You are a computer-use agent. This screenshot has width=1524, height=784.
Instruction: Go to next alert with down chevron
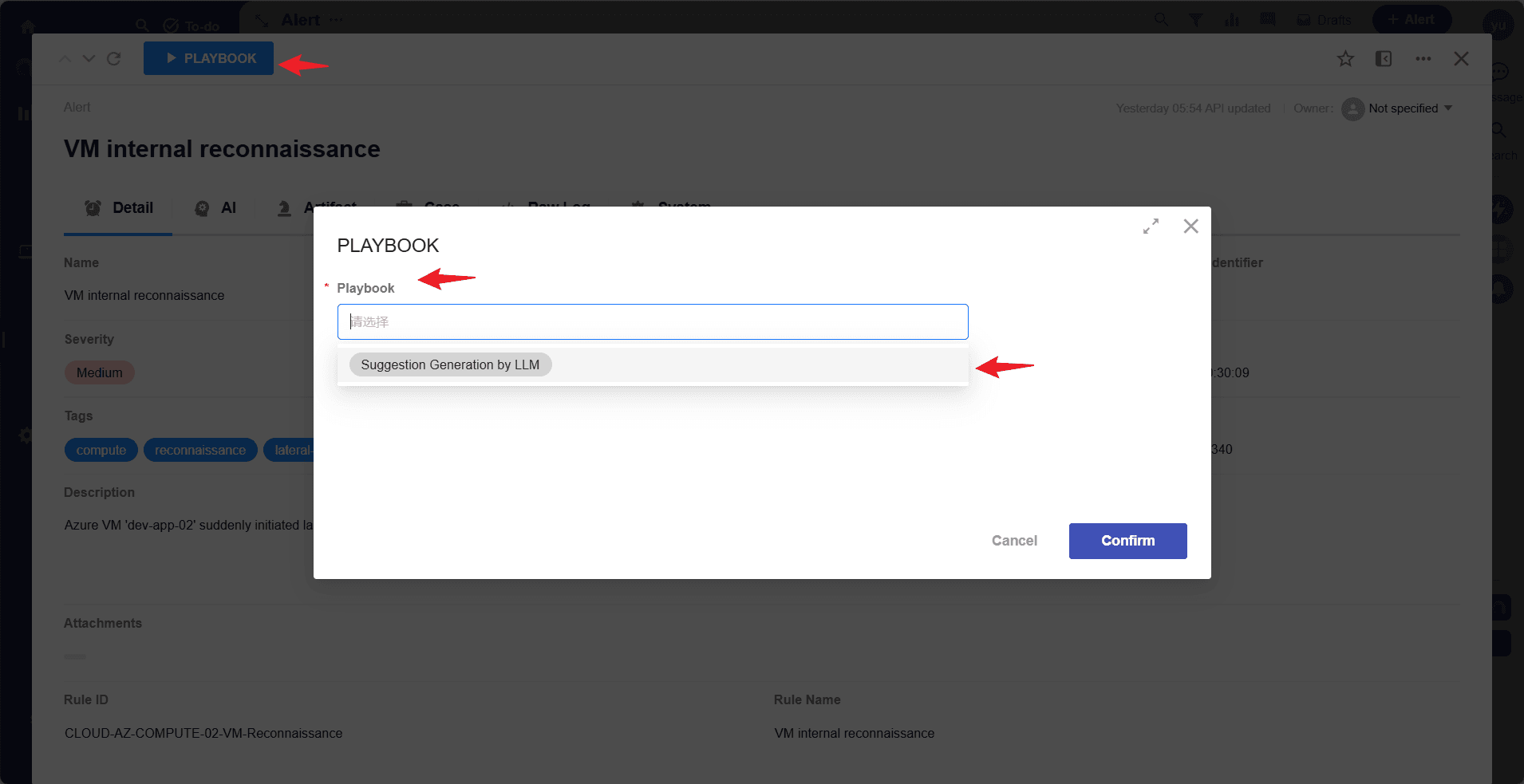pos(89,59)
